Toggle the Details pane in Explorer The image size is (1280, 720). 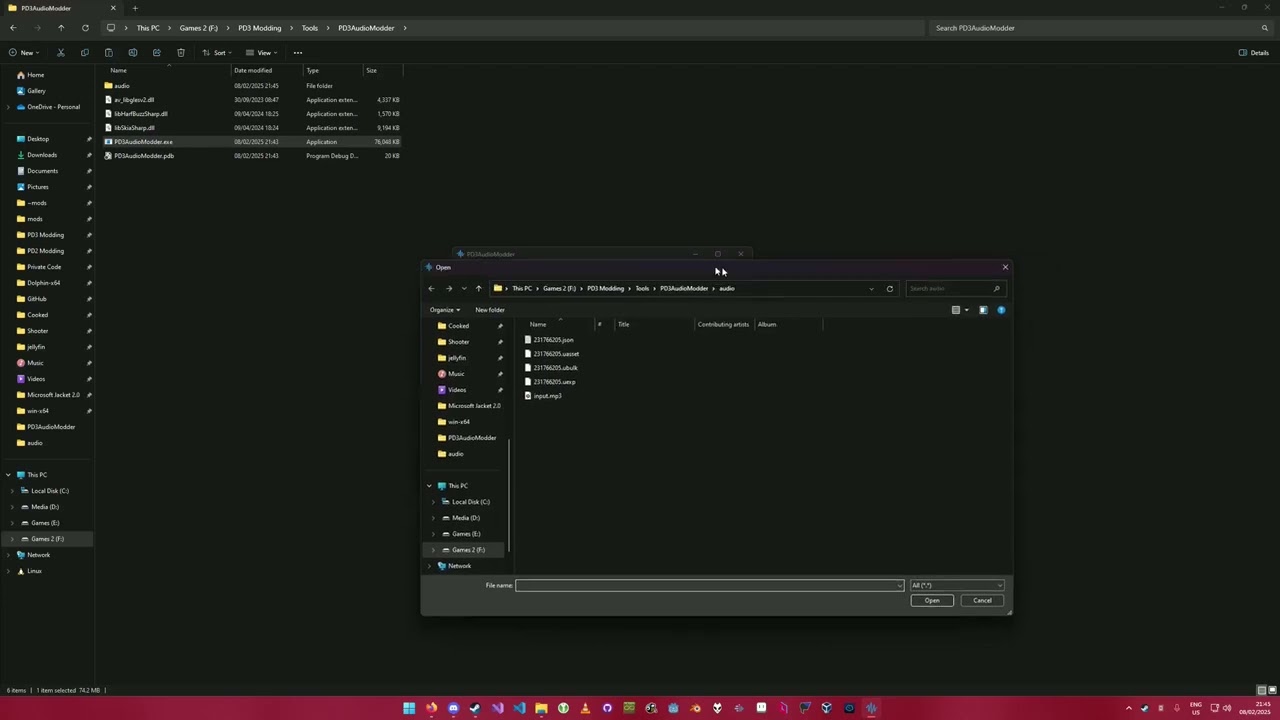pyautogui.click(x=1254, y=53)
